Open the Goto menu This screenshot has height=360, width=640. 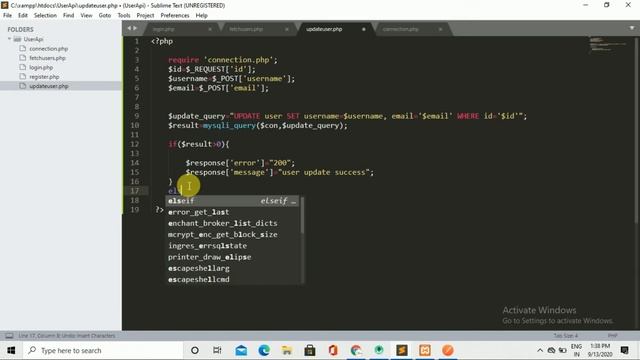(x=105, y=16)
